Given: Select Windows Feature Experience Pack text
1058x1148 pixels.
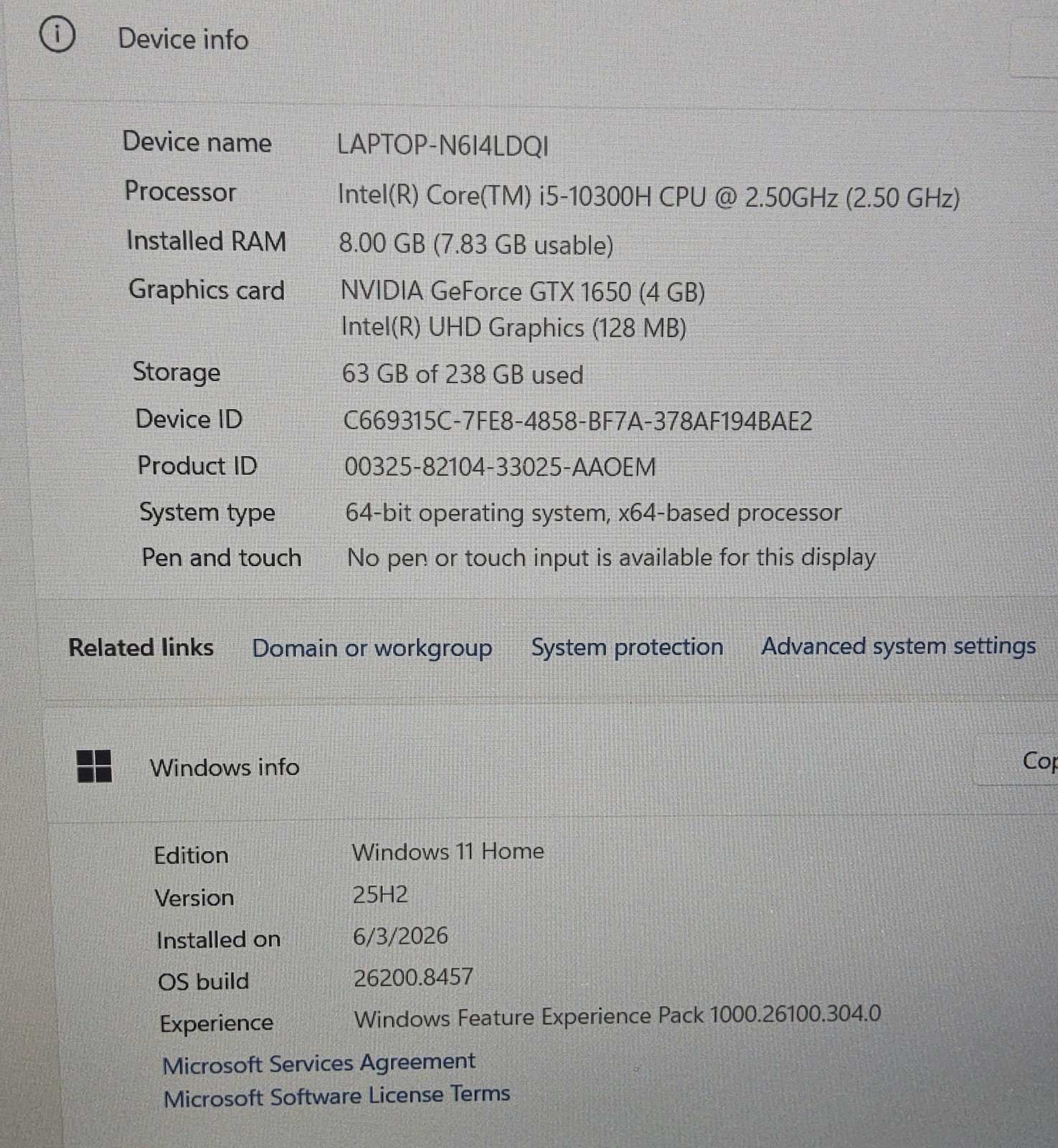Looking at the screenshot, I should (618, 1017).
